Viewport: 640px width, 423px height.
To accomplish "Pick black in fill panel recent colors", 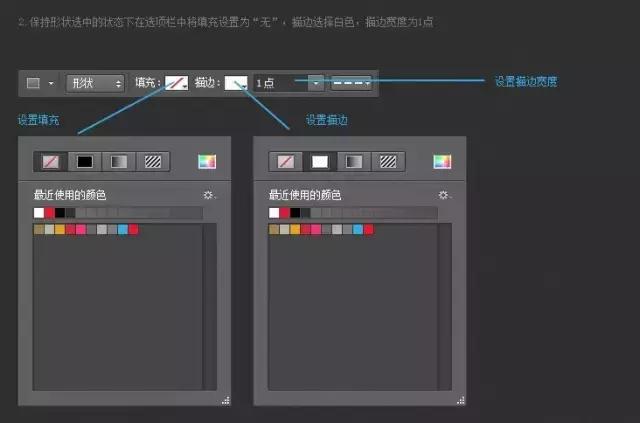I will click(x=60, y=213).
